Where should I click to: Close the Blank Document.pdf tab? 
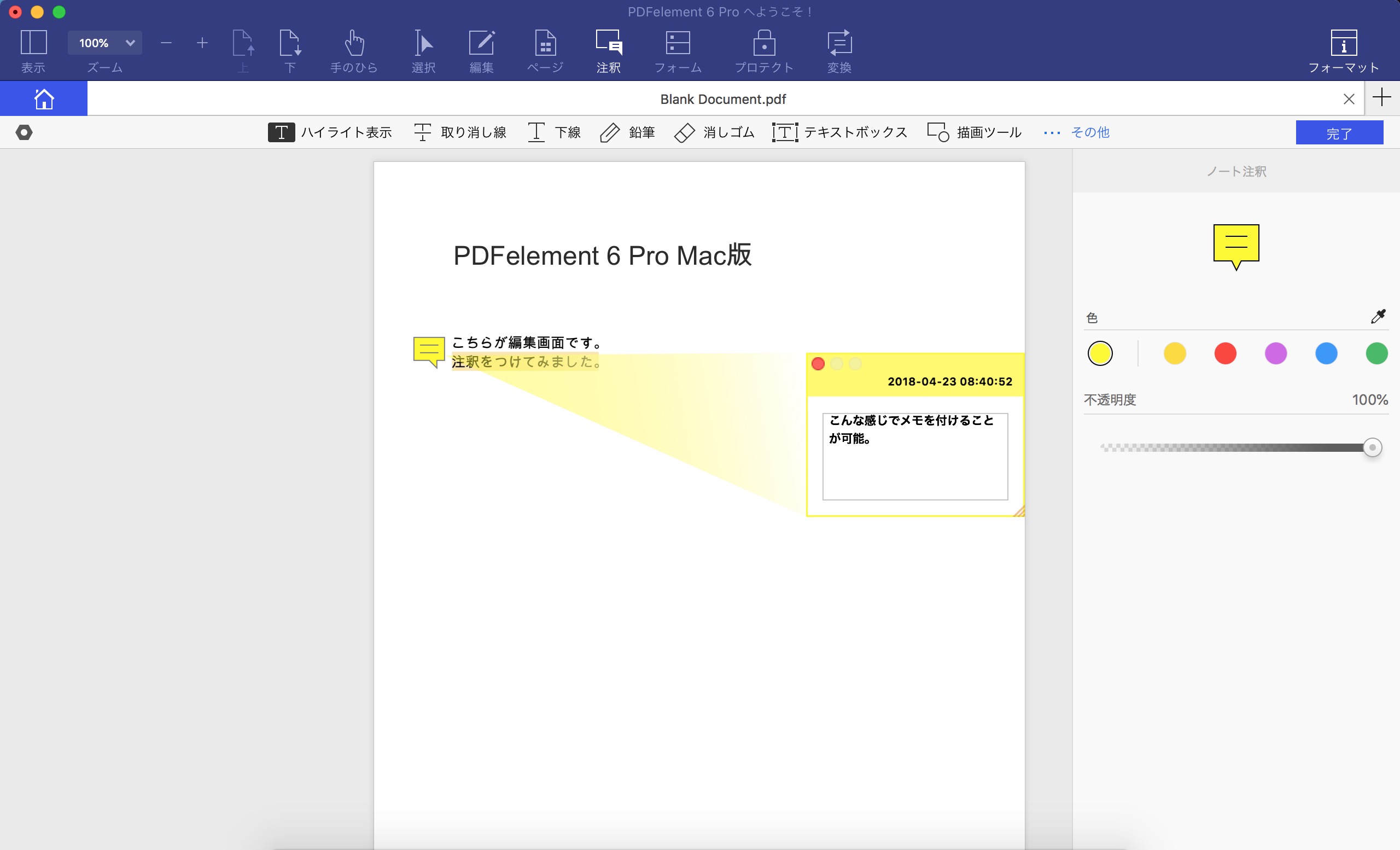pyautogui.click(x=1349, y=99)
